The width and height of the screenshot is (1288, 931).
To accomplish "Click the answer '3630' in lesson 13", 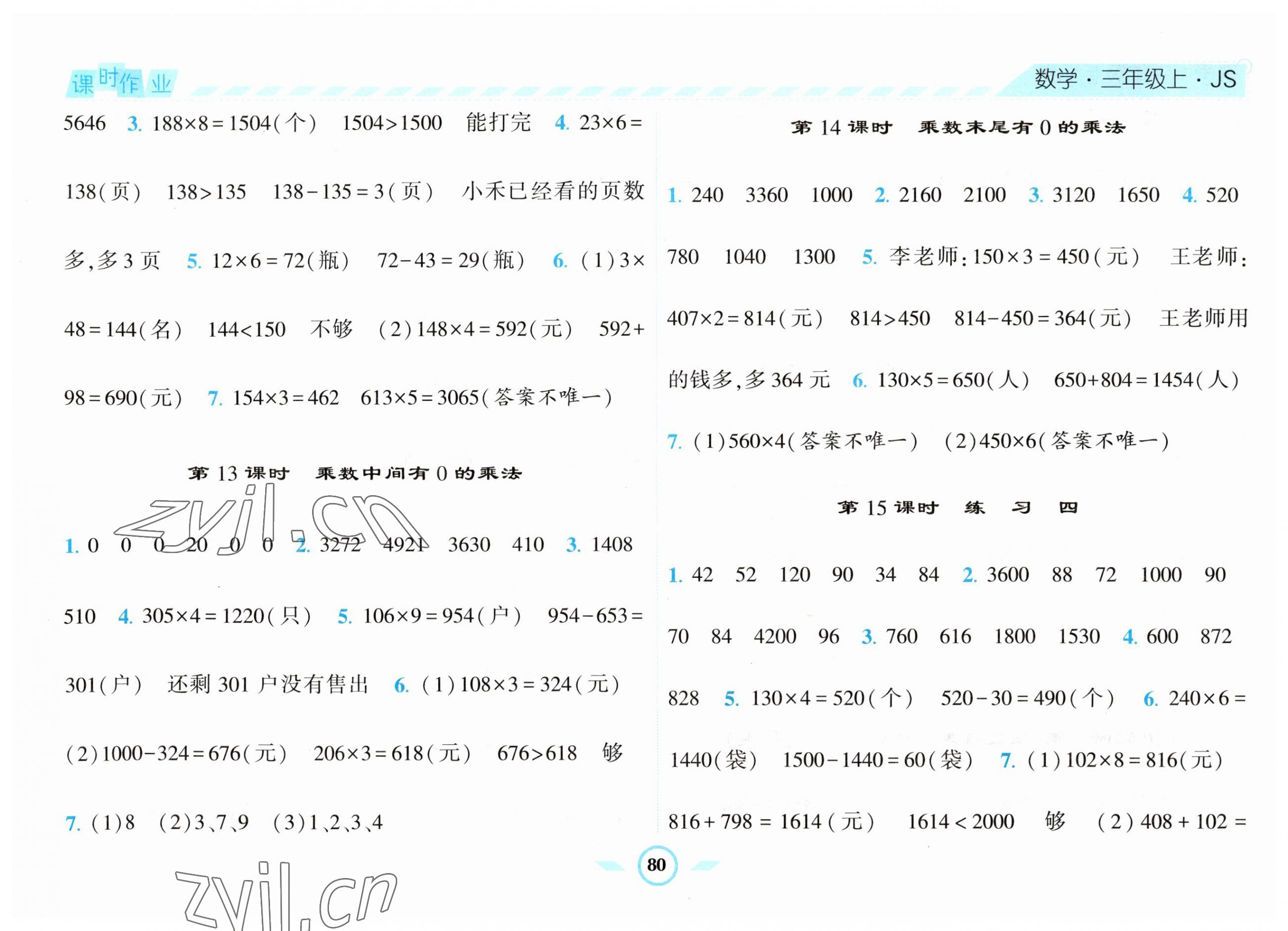I will pos(469,545).
